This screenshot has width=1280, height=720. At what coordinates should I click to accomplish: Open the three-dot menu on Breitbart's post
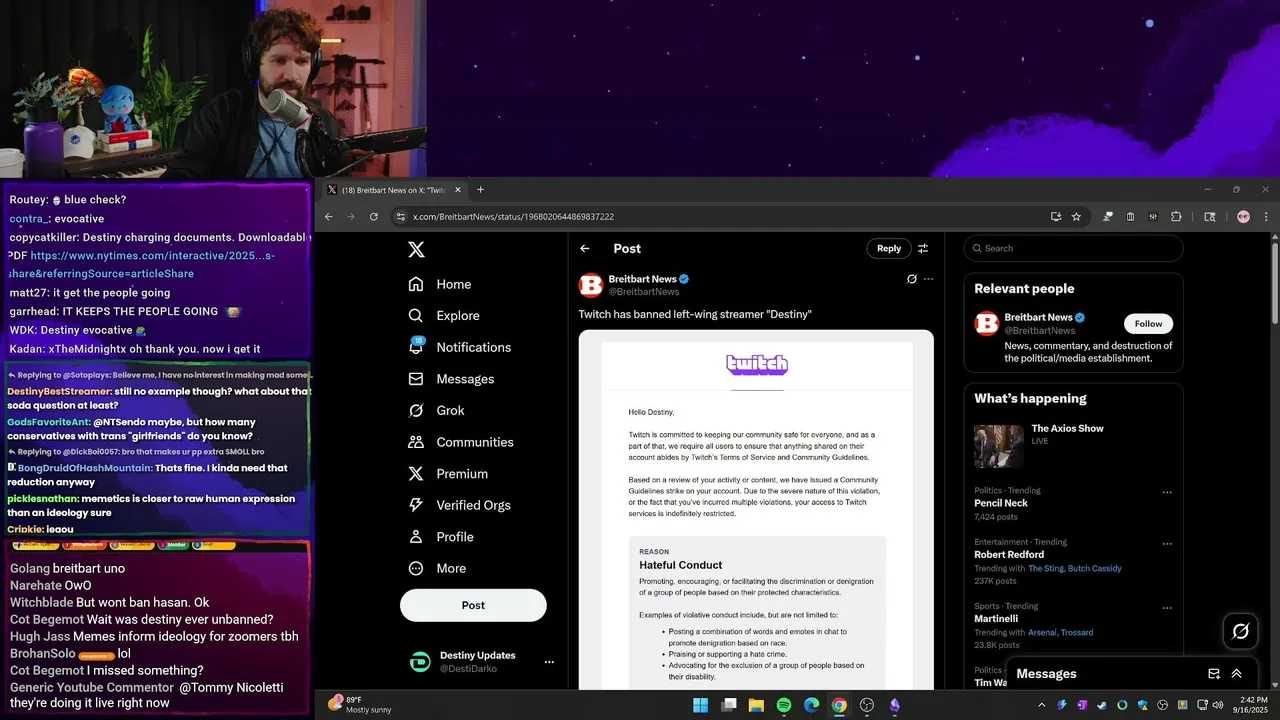[x=928, y=279]
